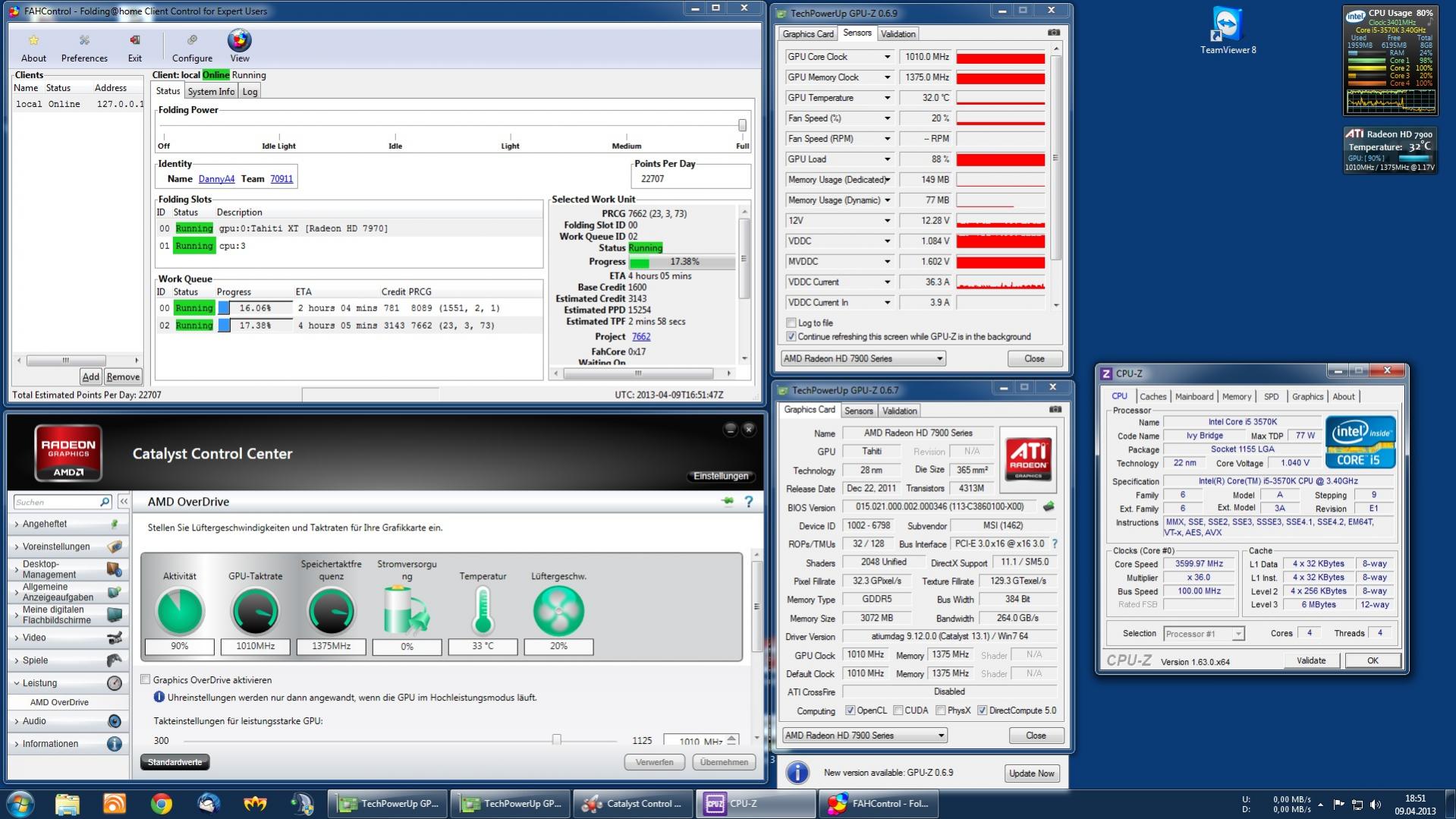Collapse the Catalyst sidebar with double chevron
This screenshot has width=1456, height=819.
(124, 502)
